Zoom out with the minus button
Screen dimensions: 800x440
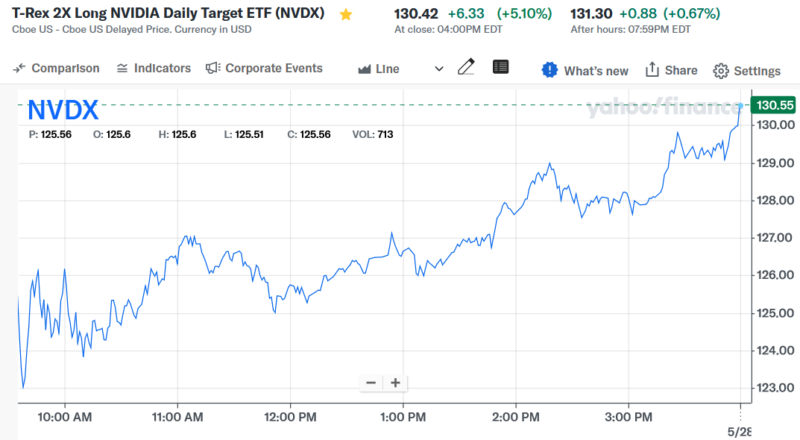(x=371, y=383)
